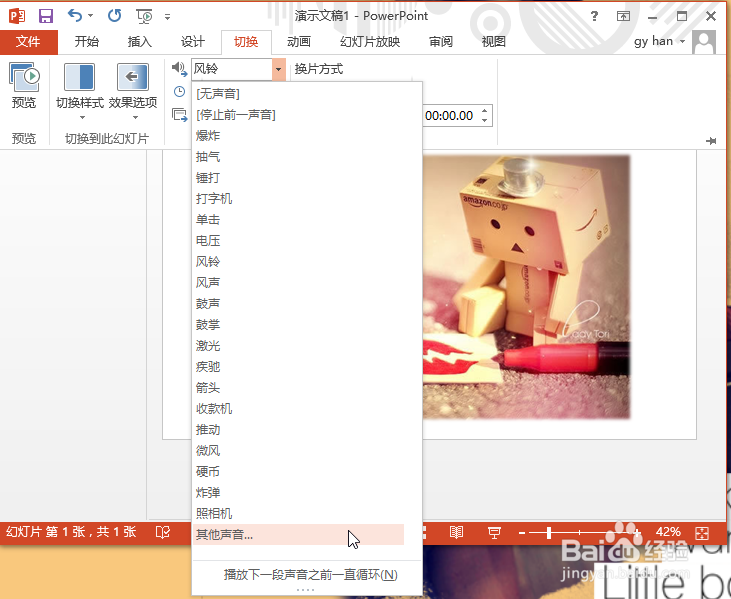Switch to the 视图 tab
The image size is (731, 599).
pyautogui.click(x=494, y=42)
